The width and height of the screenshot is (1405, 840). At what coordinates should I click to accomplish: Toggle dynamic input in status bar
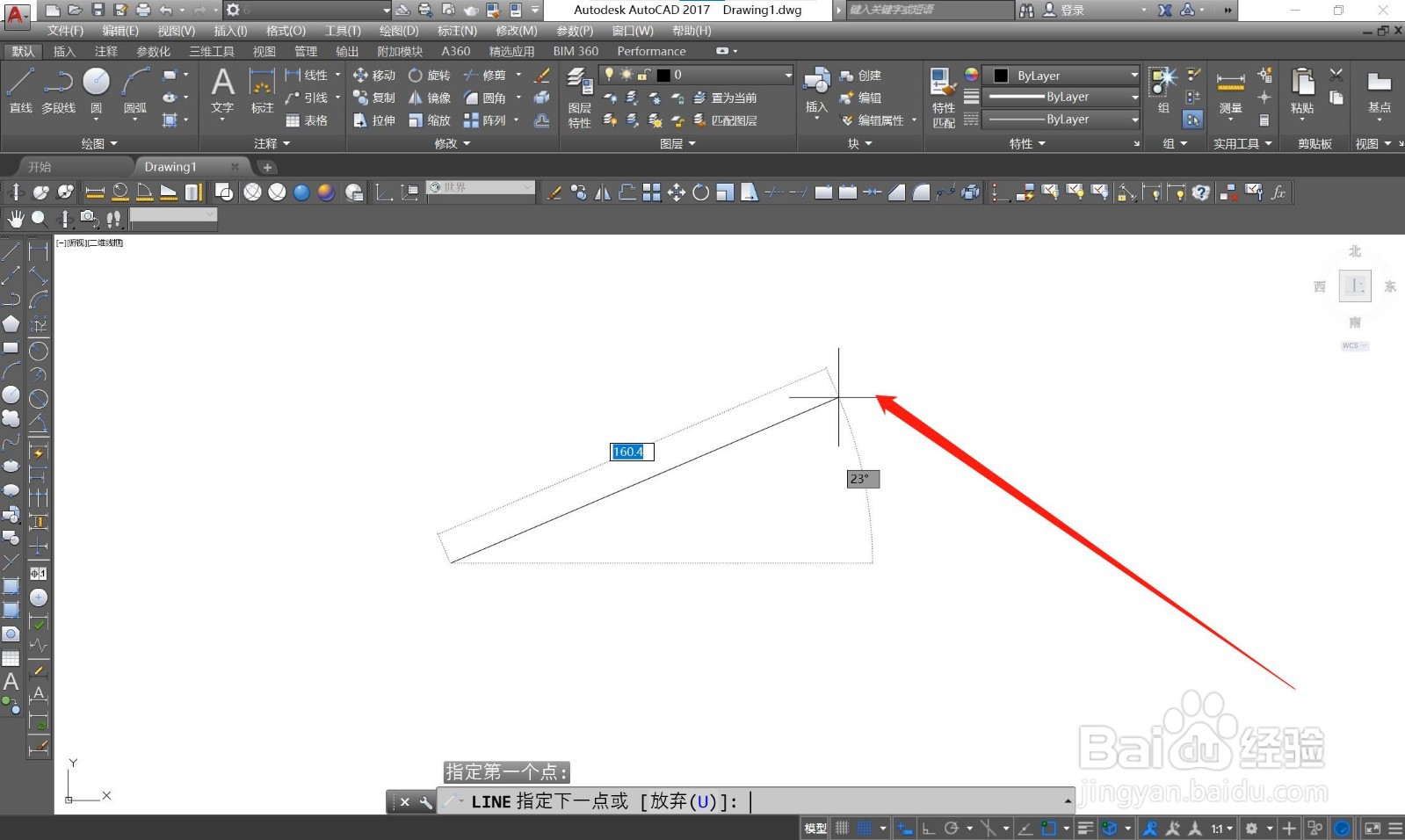click(x=905, y=828)
